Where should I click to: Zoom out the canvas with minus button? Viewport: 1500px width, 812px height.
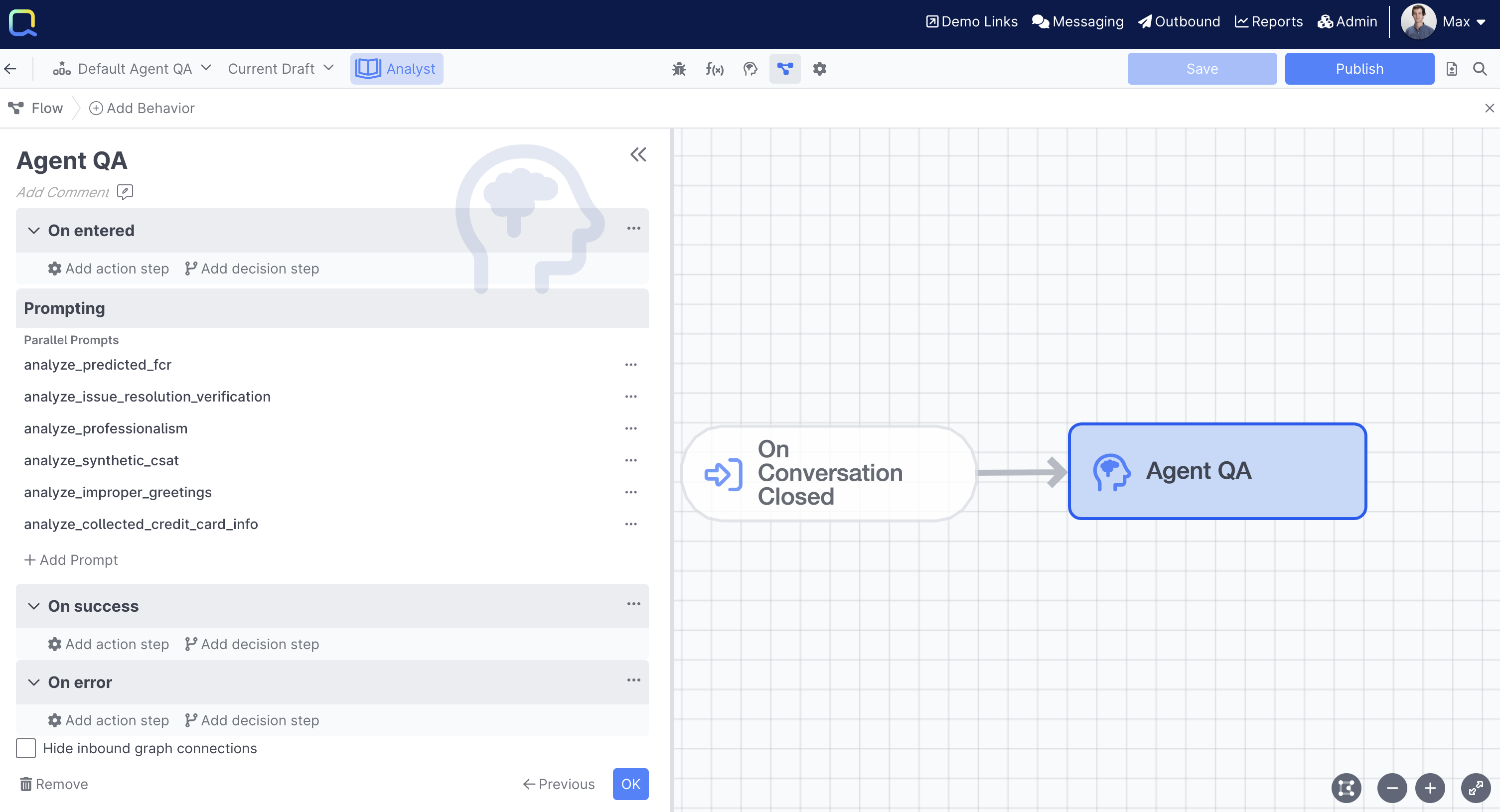1392,788
